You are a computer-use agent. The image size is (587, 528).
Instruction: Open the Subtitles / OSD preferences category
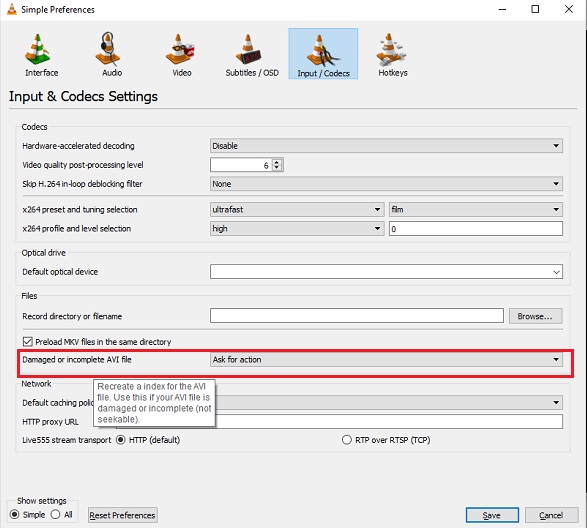click(252, 54)
